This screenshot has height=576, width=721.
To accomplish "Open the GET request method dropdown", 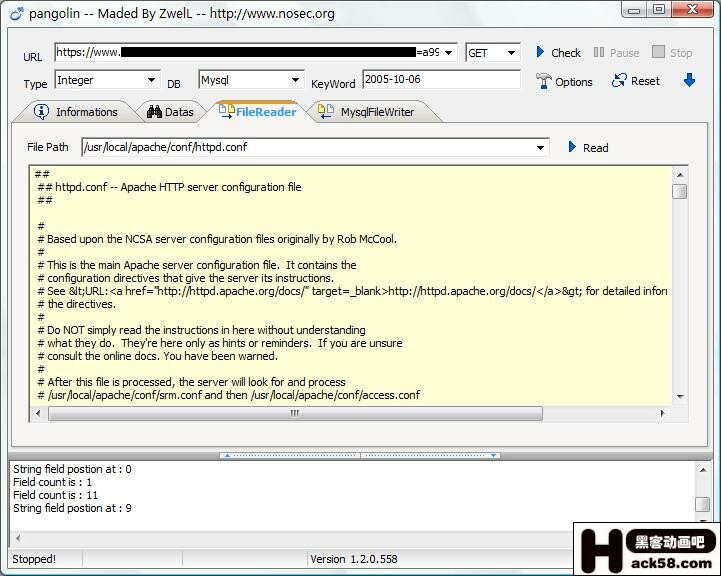I will [511, 53].
